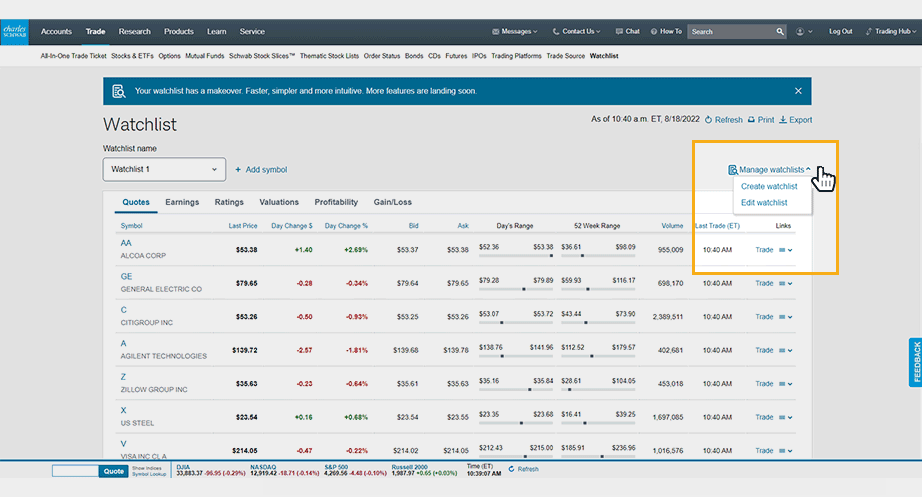Click Show Indices in bottom bar
Viewport: 922px width, 497px height.
146,468
